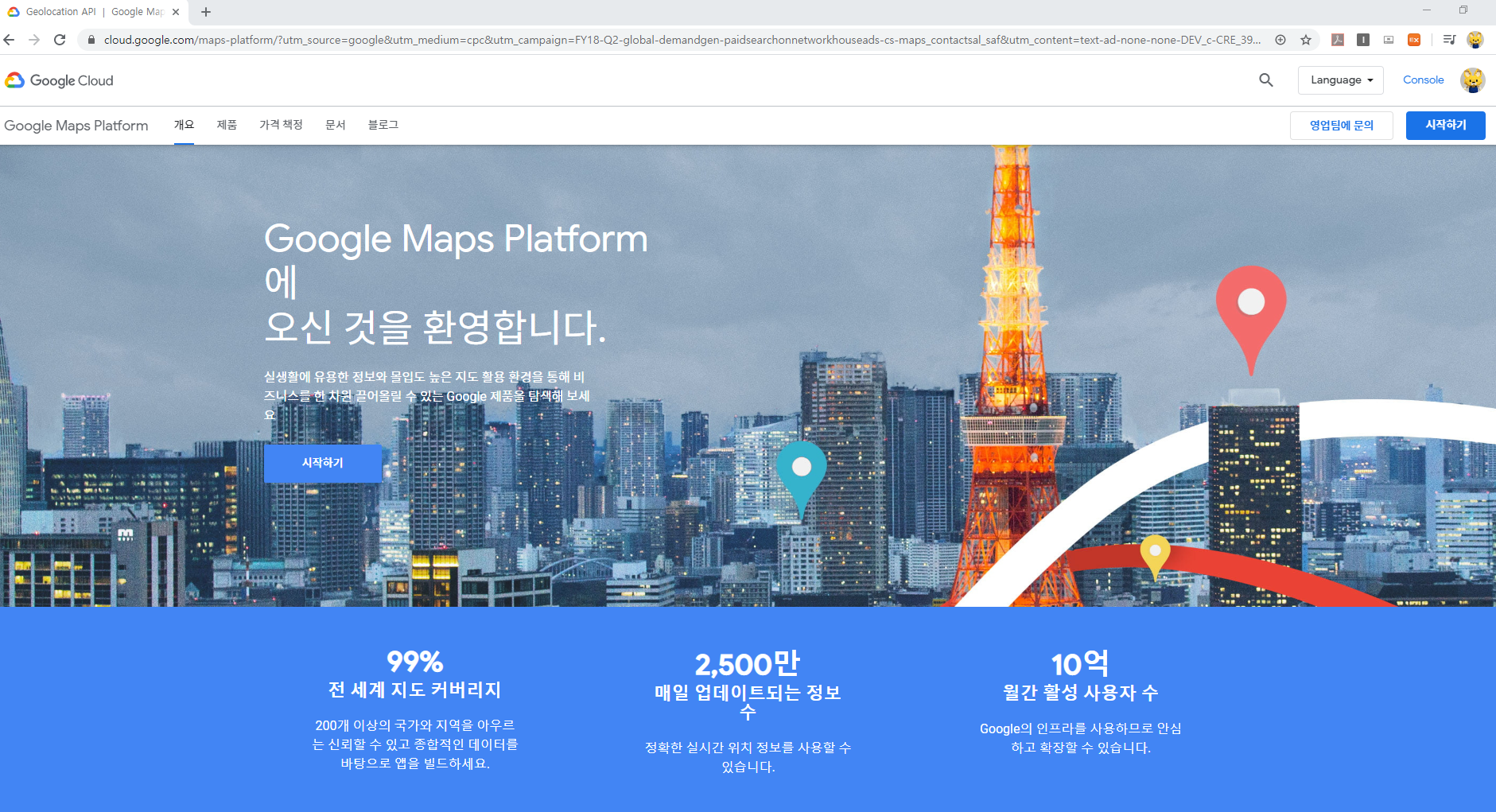This screenshot has width=1496, height=812.
Task: Click the 월간 활성 사용자 수 heading
Action: click(x=1080, y=693)
